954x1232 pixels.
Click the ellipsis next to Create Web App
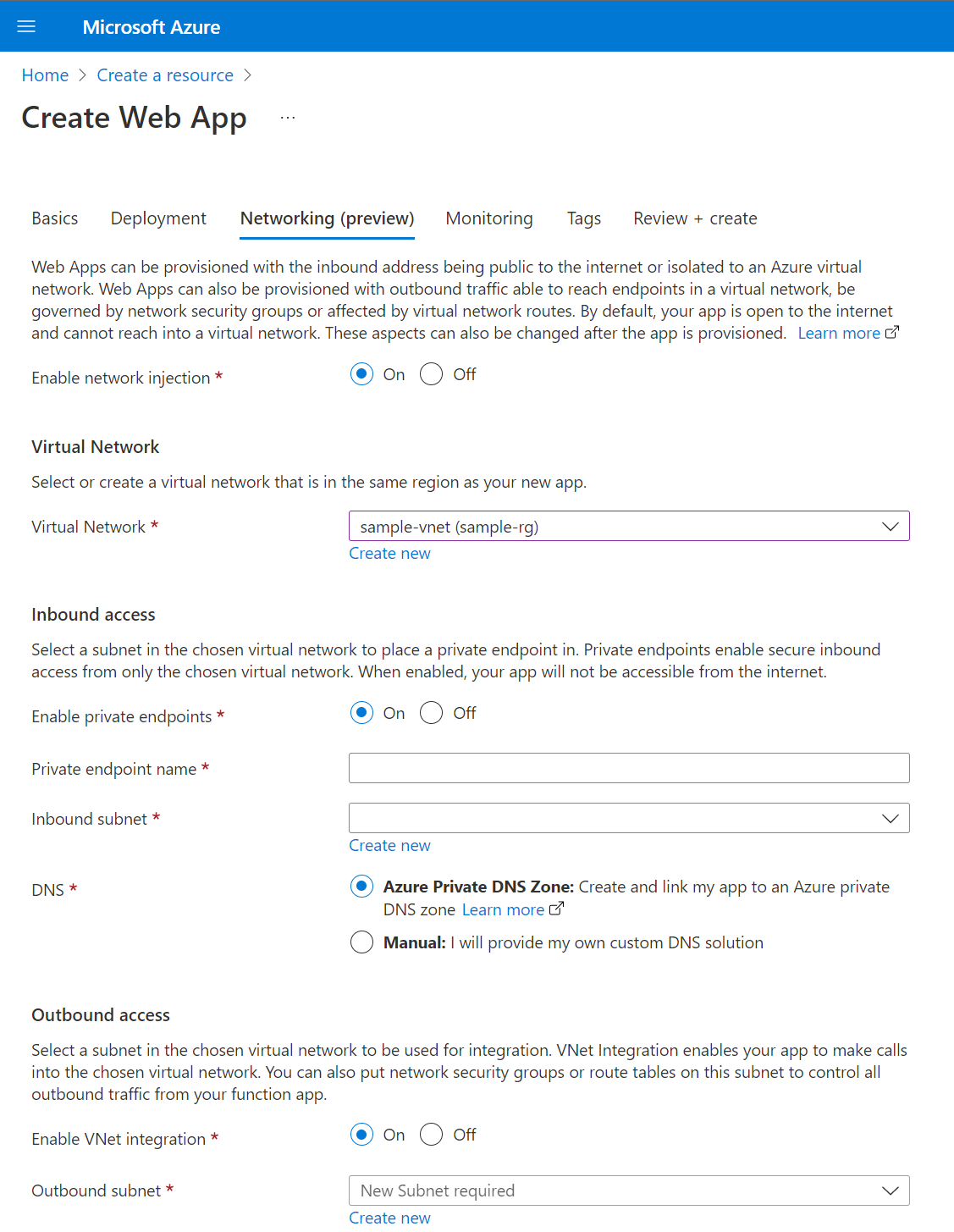coord(287,117)
